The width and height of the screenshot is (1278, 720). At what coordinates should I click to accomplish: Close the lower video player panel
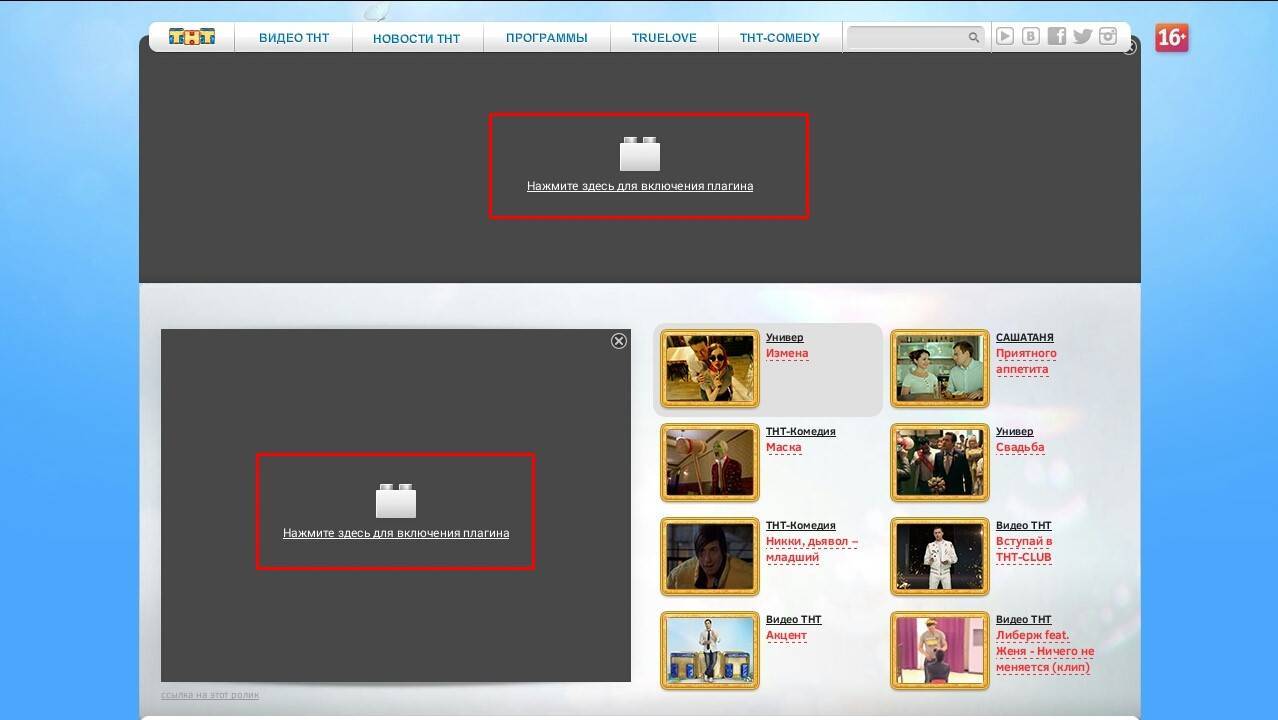(619, 341)
